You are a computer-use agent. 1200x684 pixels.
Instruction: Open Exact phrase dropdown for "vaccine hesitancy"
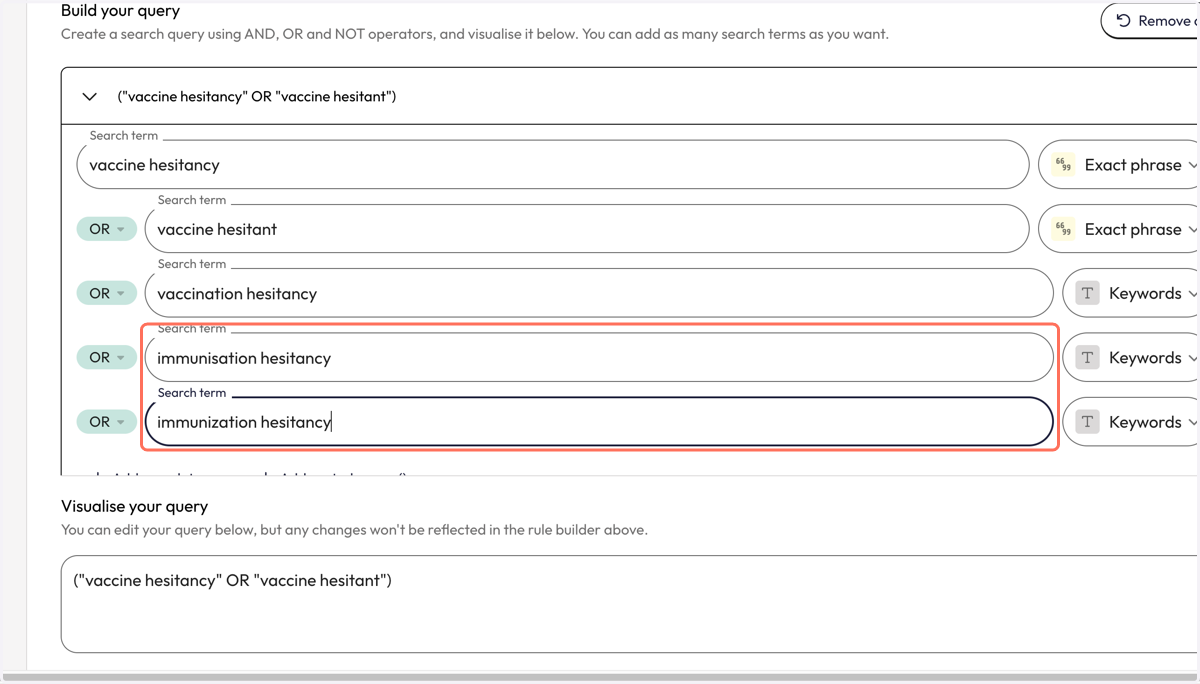1120,165
